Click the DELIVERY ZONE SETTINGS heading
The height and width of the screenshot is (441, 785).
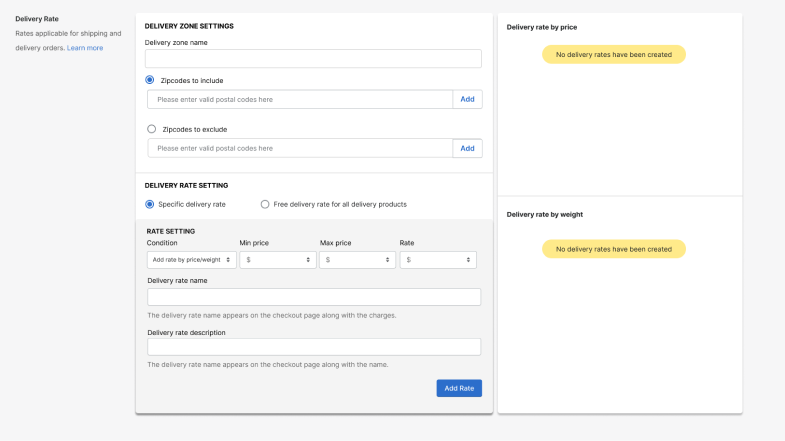point(189,26)
